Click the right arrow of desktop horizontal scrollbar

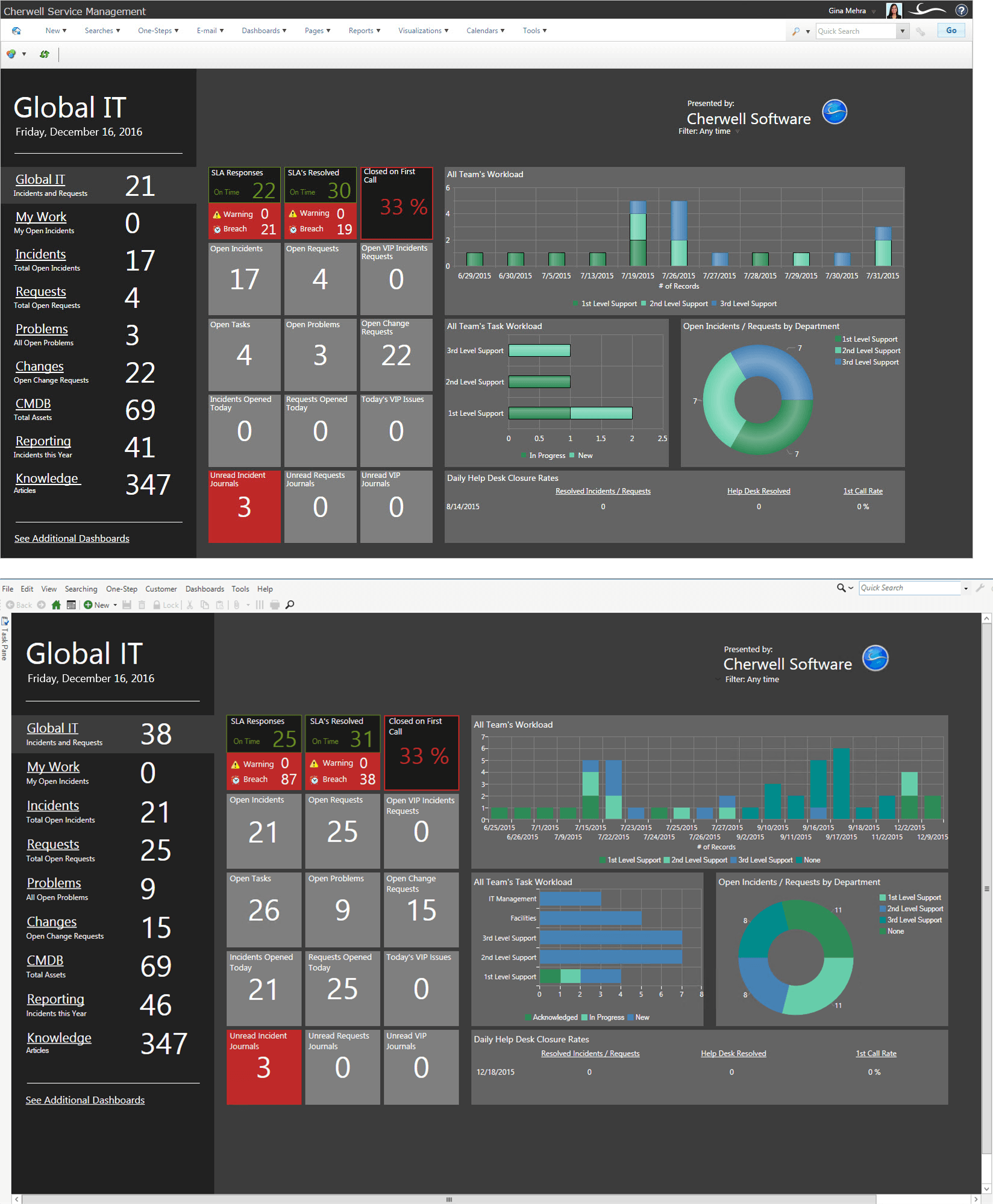coord(976,1199)
